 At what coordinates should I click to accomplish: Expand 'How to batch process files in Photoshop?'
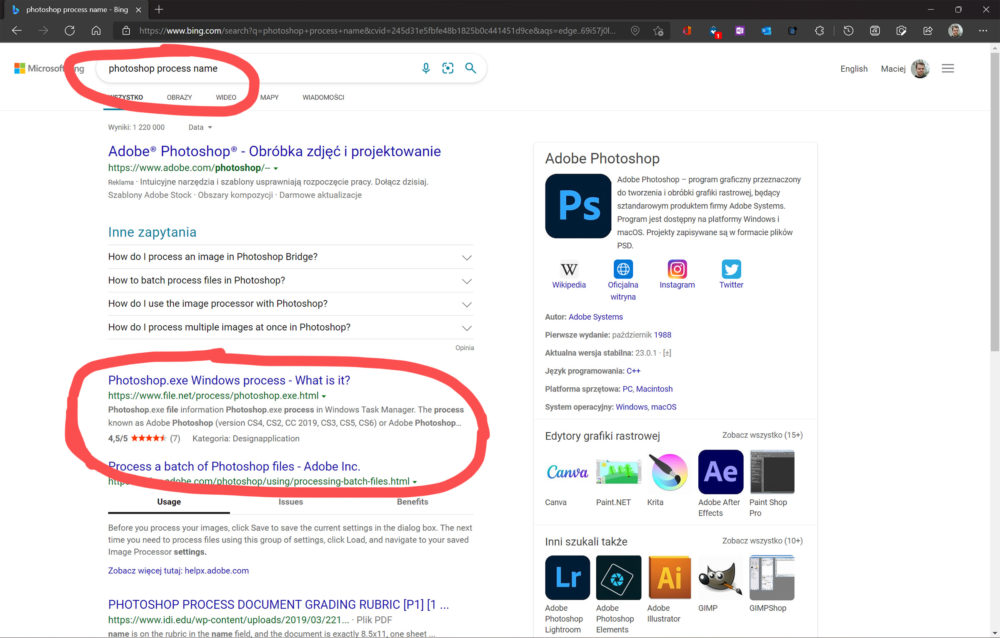[x=291, y=281]
